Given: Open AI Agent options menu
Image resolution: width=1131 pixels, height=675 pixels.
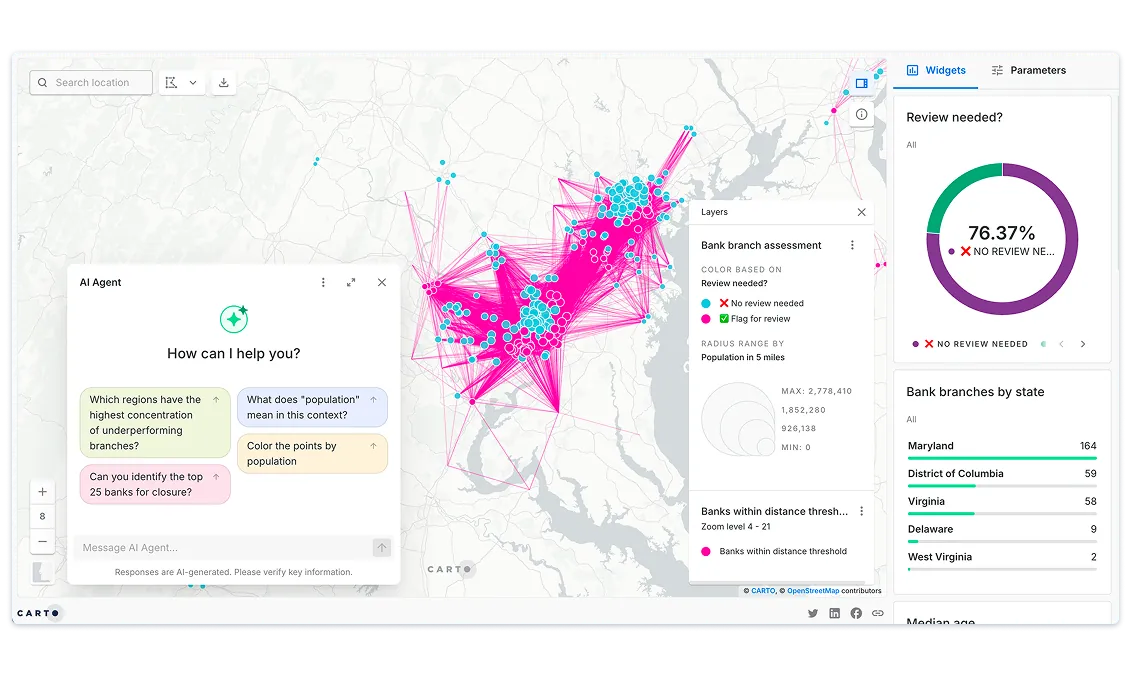Looking at the screenshot, I should [323, 283].
